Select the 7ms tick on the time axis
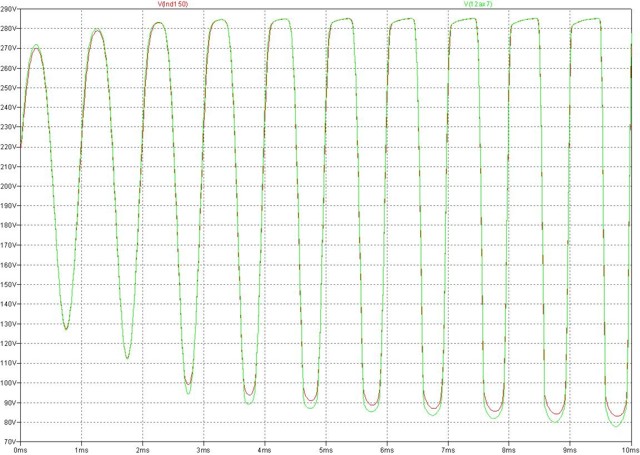This screenshot has height=455, width=640. point(447,449)
